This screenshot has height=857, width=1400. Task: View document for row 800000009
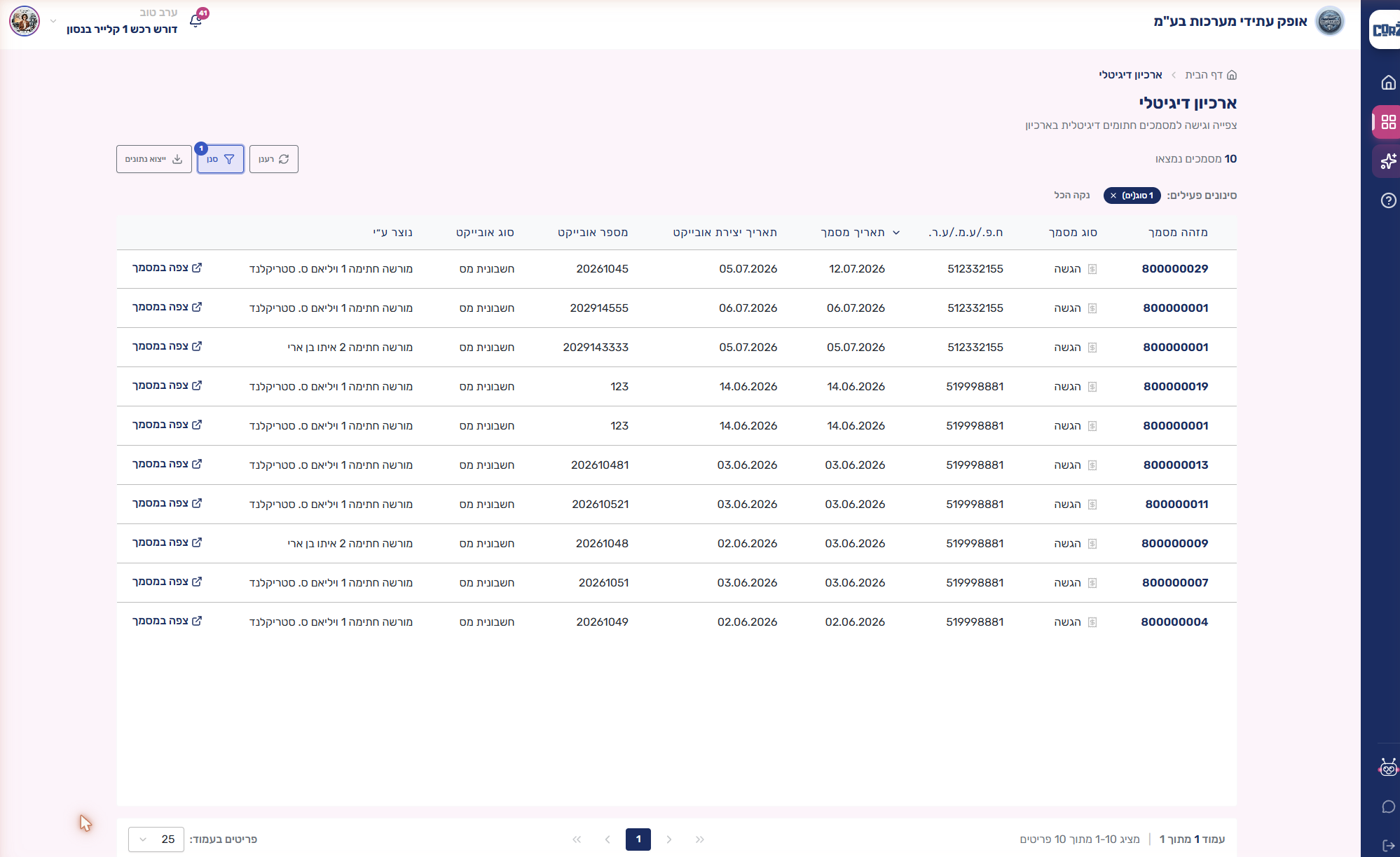coord(167,542)
